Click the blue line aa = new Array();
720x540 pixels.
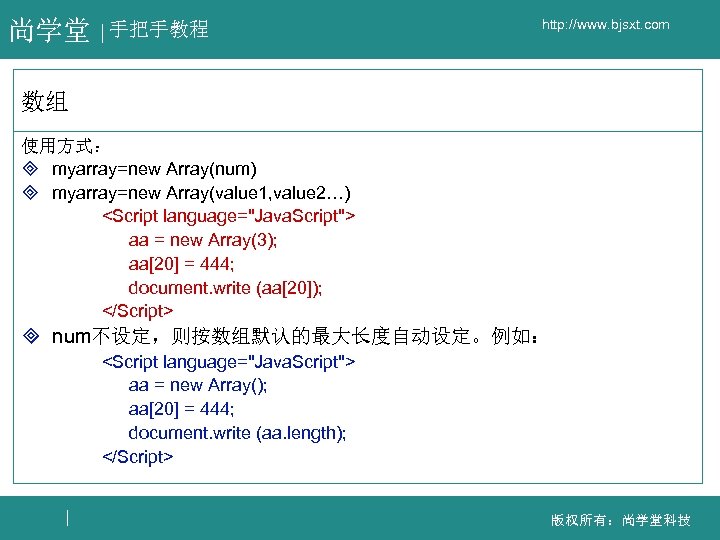[197, 385]
